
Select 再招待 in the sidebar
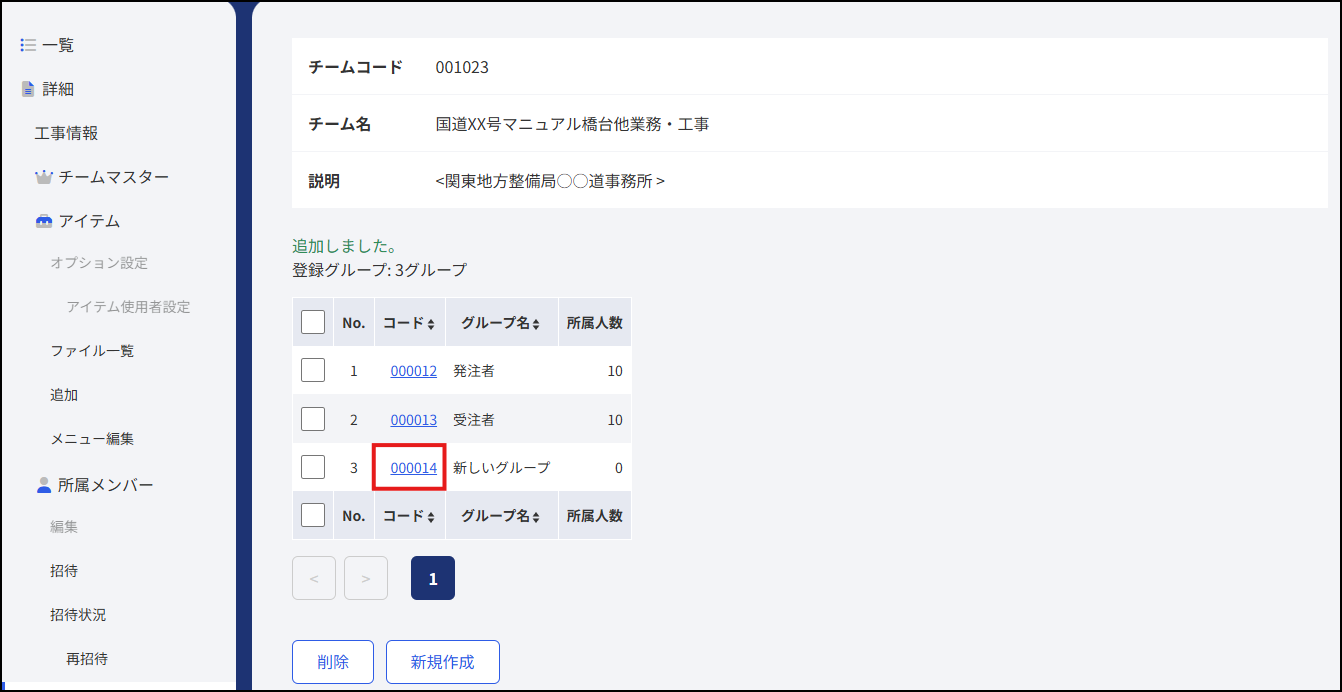pos(87,659)
